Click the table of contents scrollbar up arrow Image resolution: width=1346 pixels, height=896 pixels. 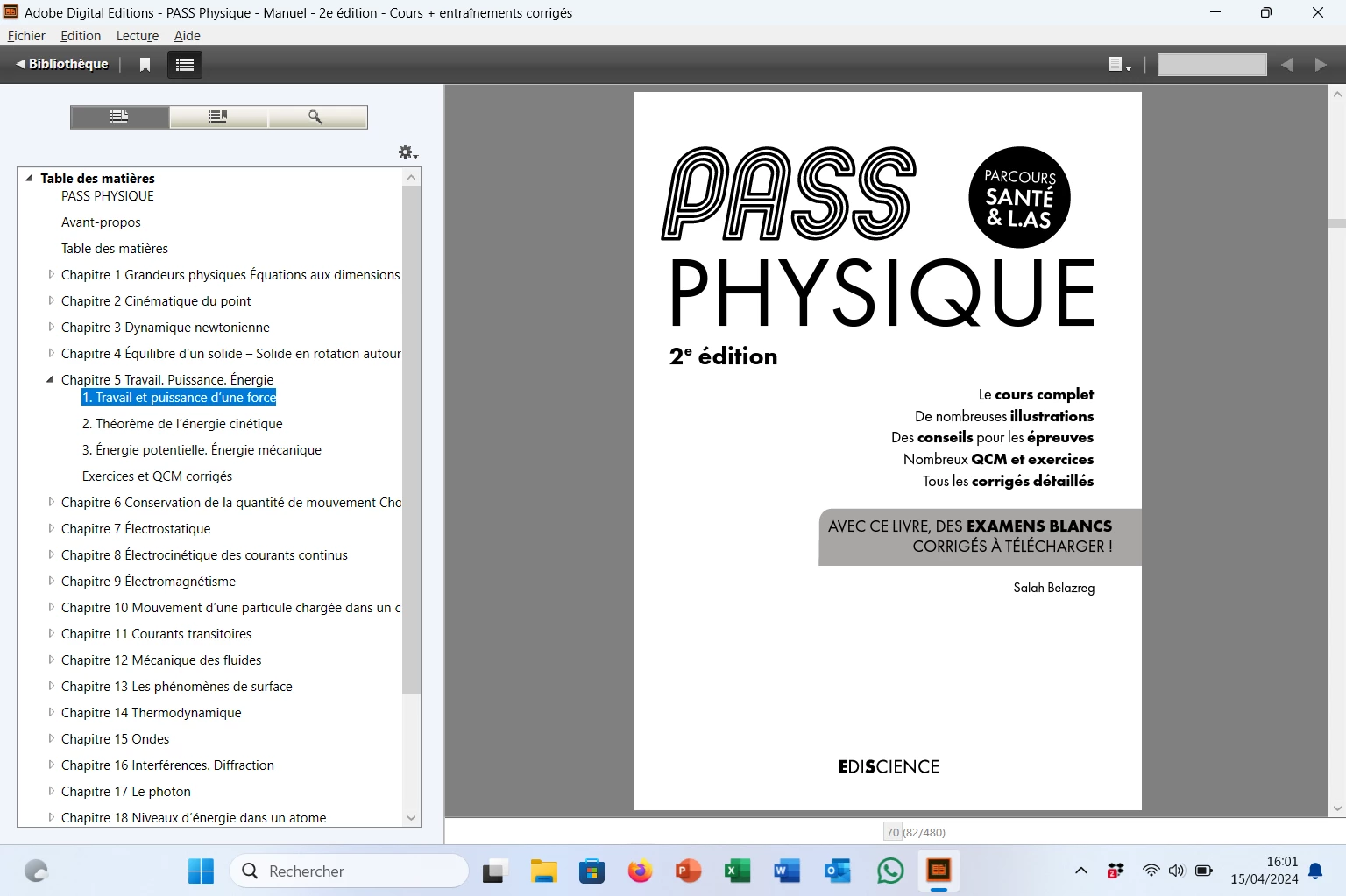[x=411, y=177]
